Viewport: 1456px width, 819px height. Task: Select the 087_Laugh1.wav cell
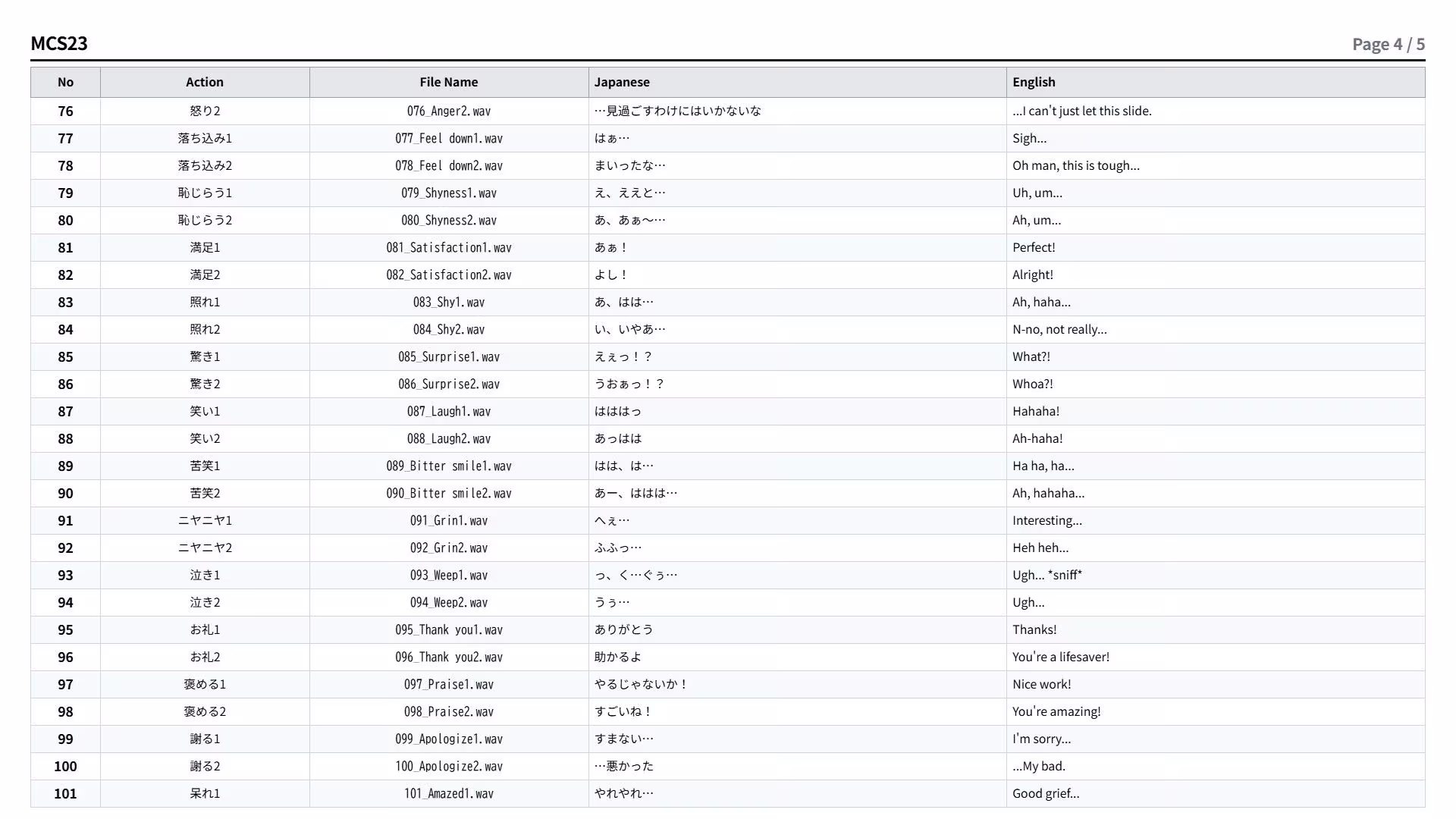coord(449,412)
